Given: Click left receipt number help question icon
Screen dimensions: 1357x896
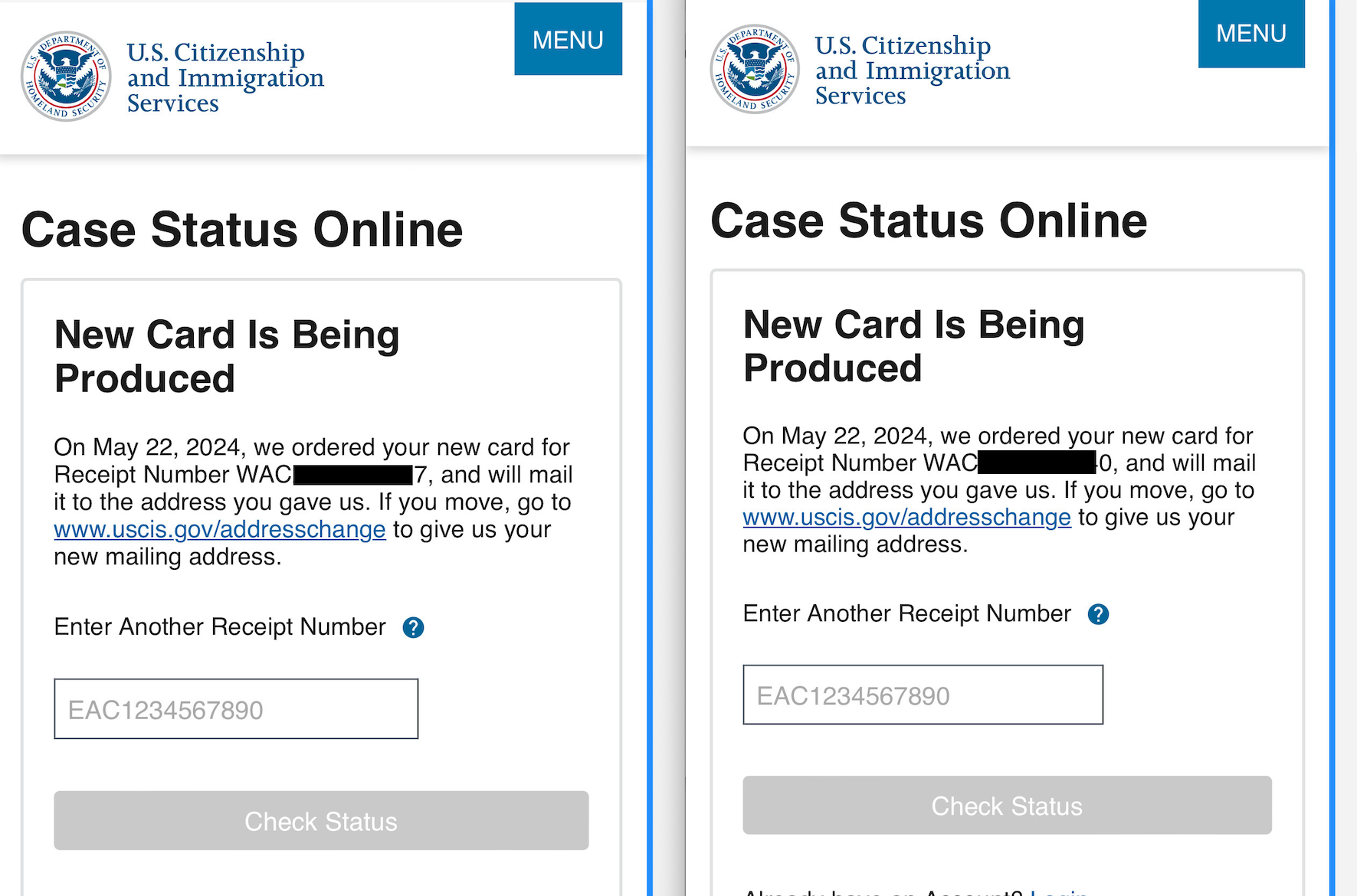Looking at the screenshot, I should tap(413, 628).
